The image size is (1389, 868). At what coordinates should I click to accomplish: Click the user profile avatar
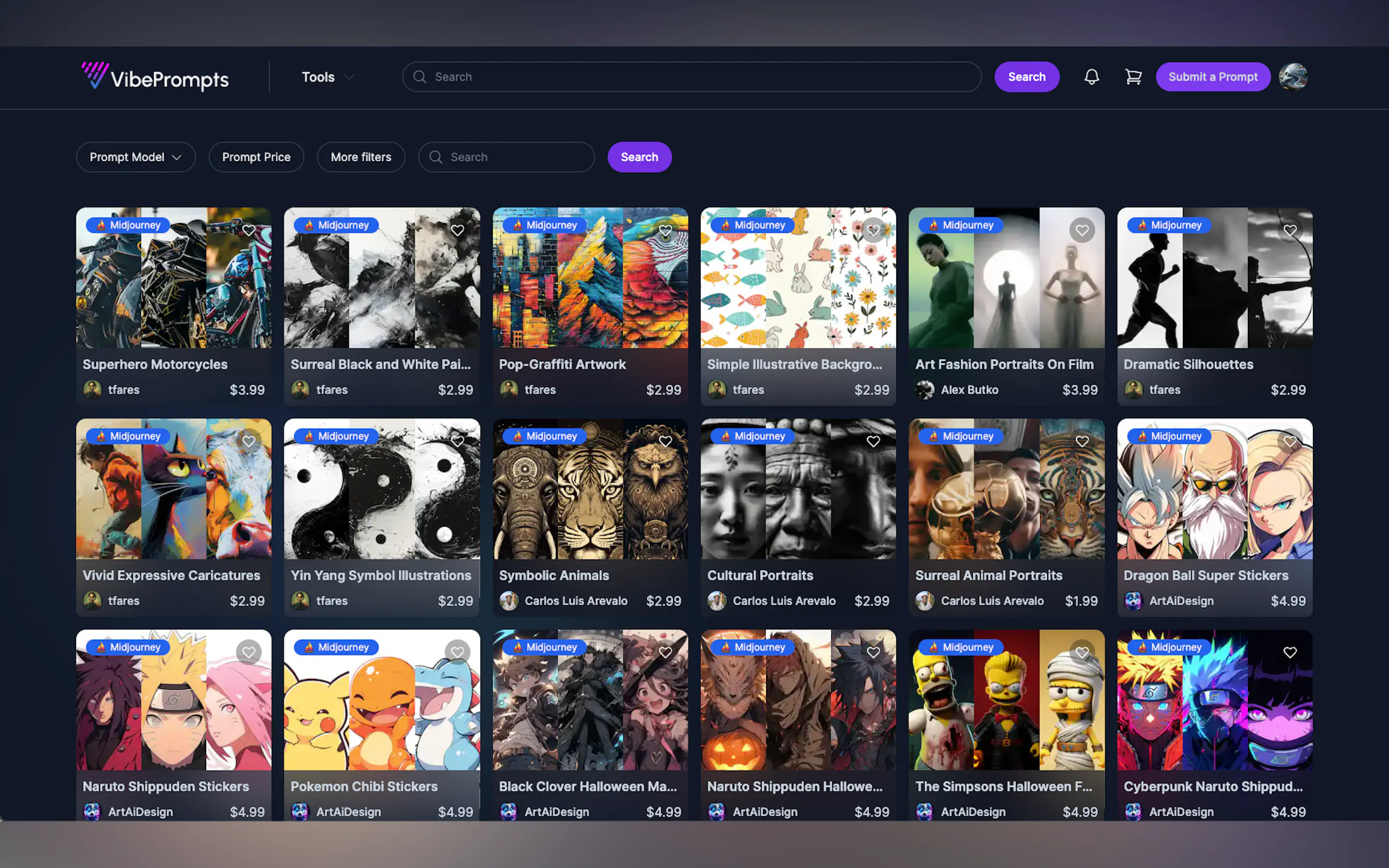pyautogui.click(x=1293, y=77)
